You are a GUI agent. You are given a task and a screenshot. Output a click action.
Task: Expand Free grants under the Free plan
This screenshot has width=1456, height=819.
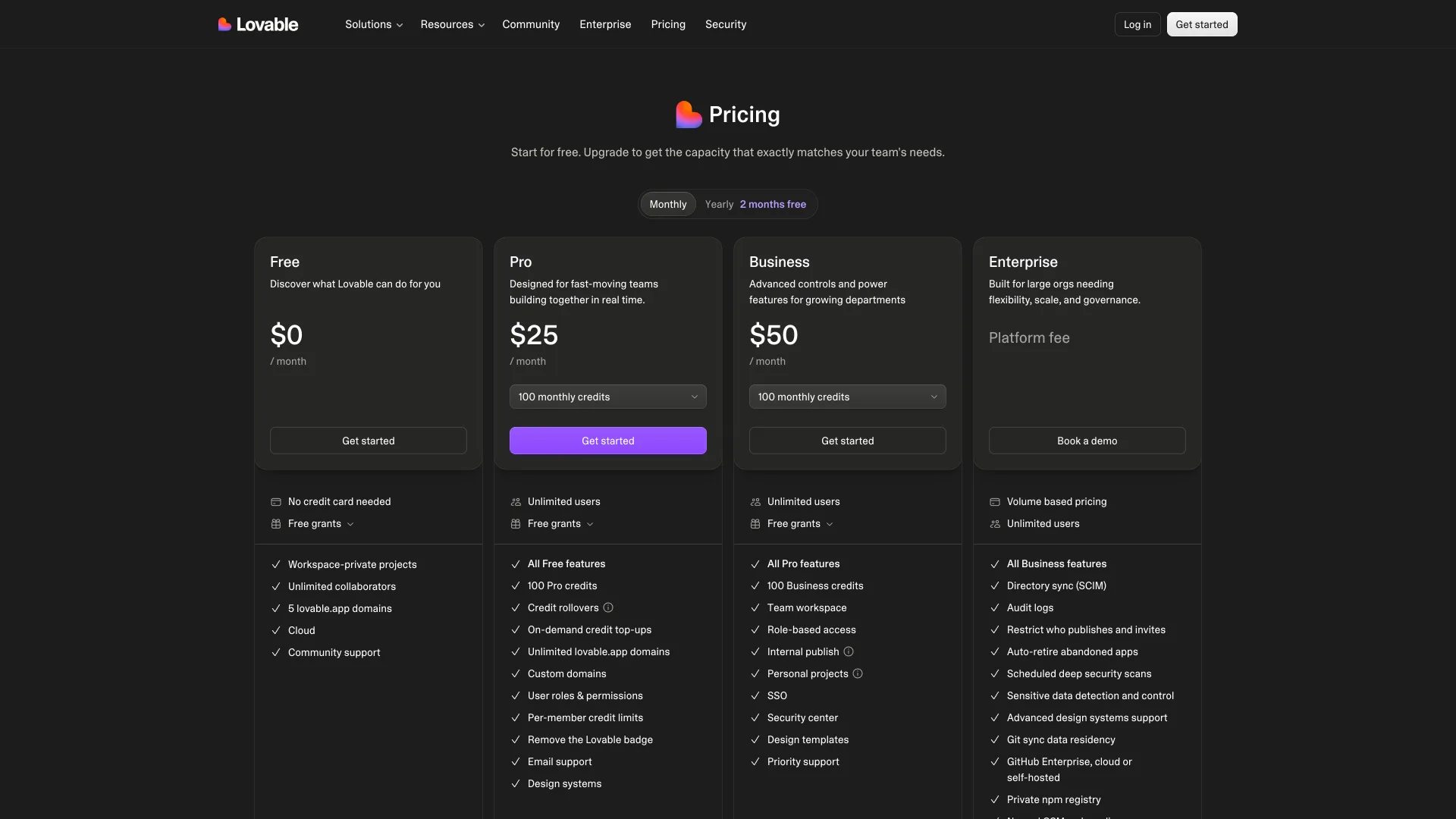pyautogui.click(x=321, y=524)
